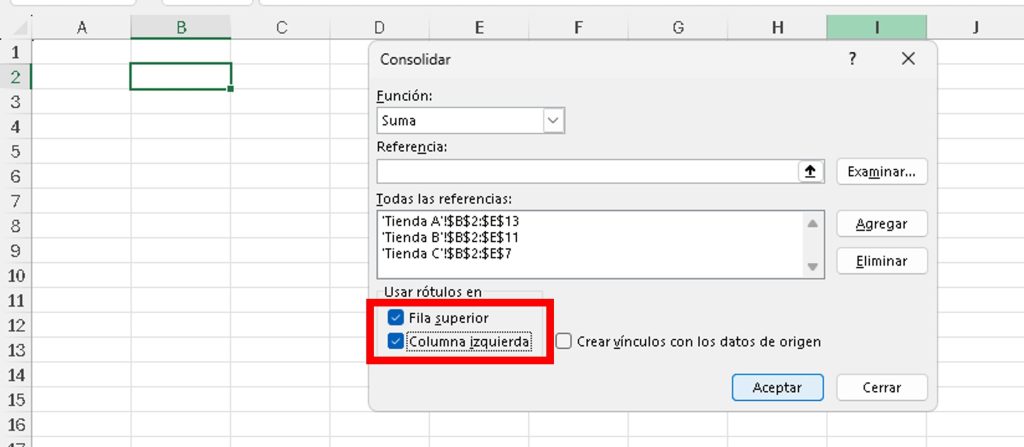Select the 'Tienda A'!$B$2:$E$13 reference
Image resolution: width=1024 pixels, height=447 pixels.
[450, 220]
